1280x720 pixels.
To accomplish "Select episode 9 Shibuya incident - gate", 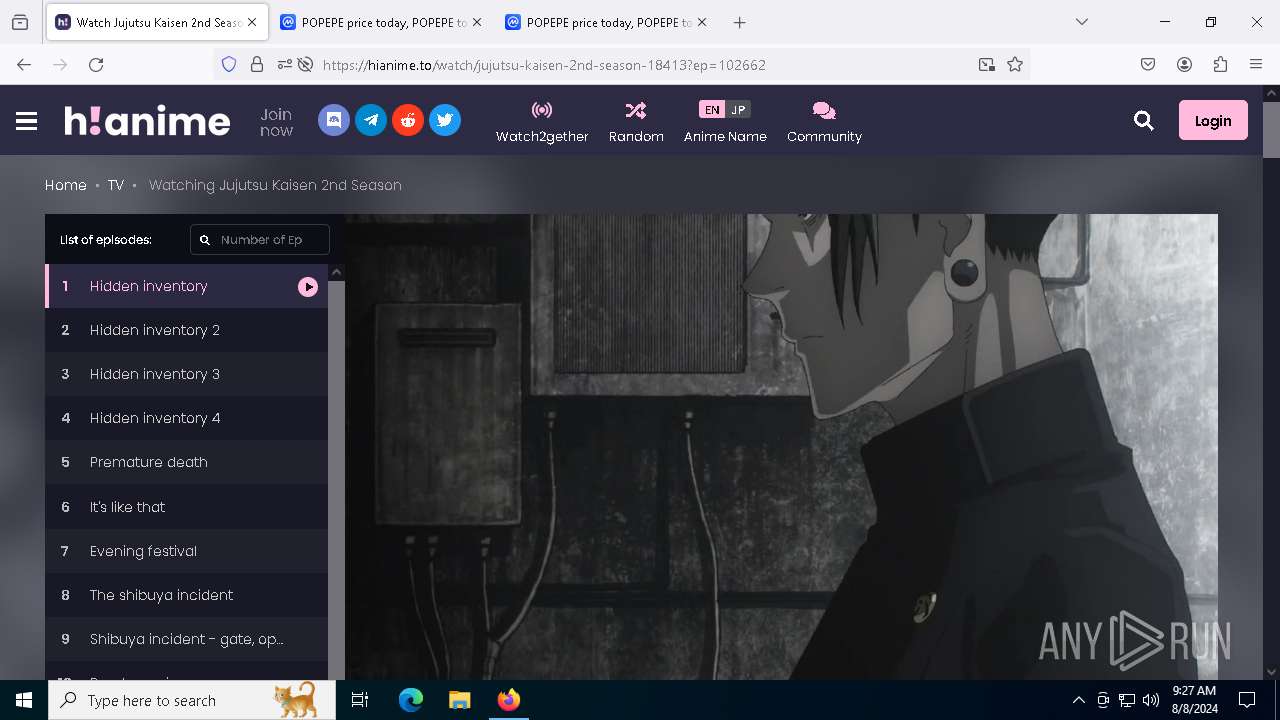I will pyautogui.click(x=186, y=639).
